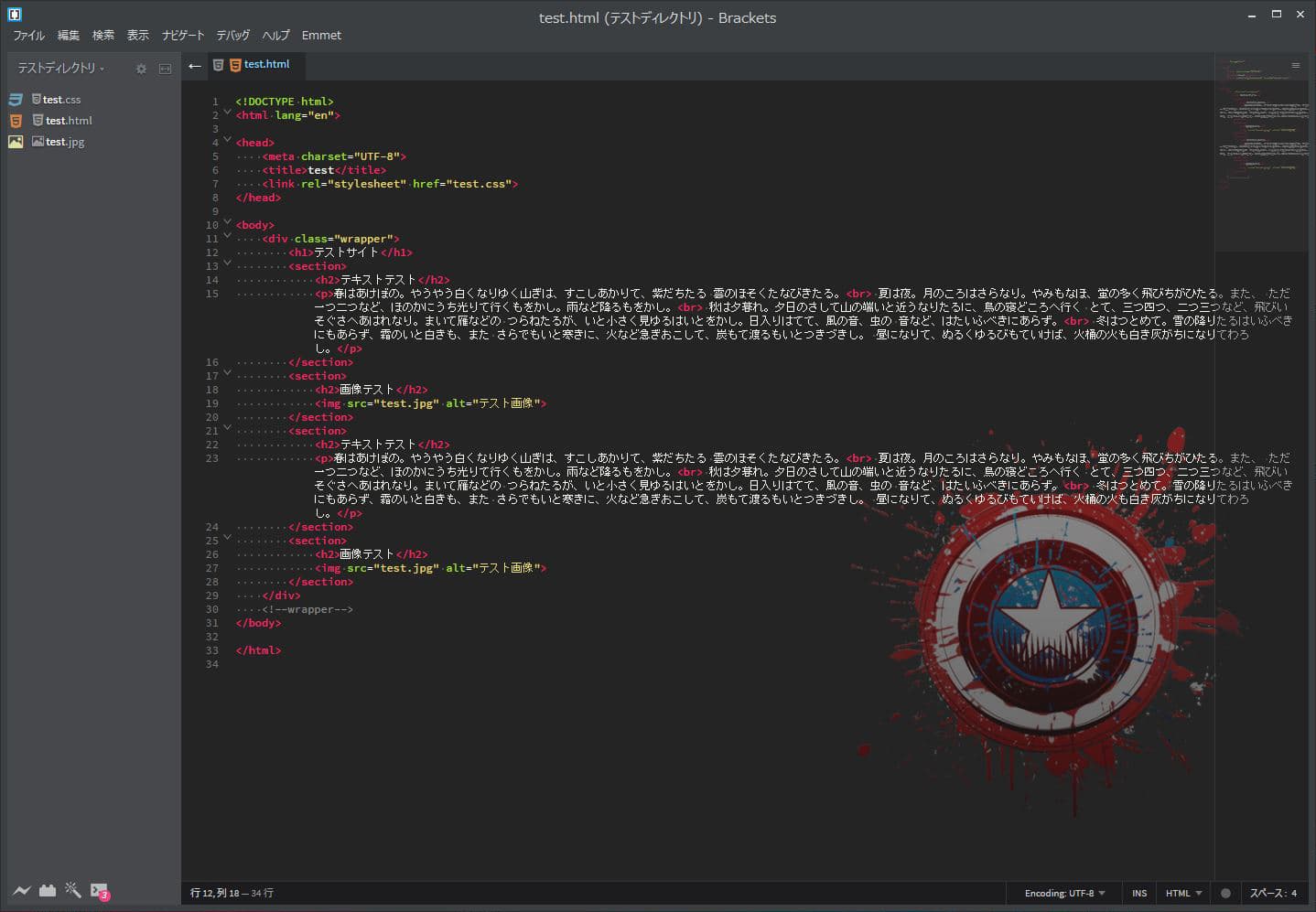The height and width of the screenshot is (912, 1316).
Task: Open the テストディレクトリ project dropdown
Action: point(60,68)
